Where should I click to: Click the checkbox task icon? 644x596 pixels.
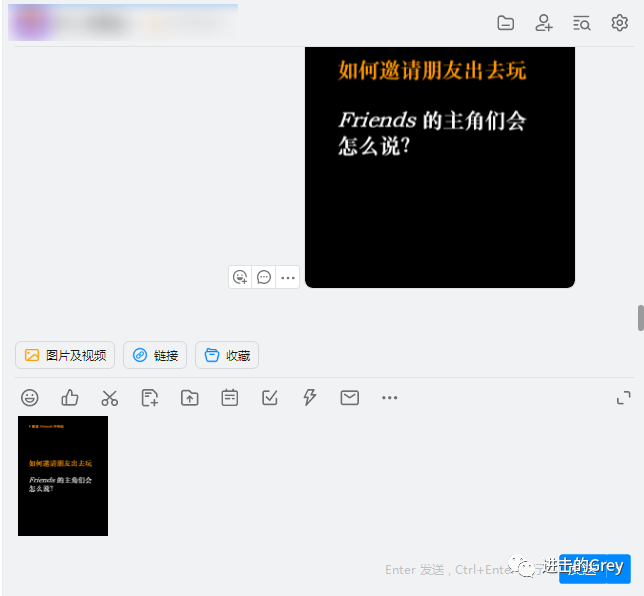point(270,398)
